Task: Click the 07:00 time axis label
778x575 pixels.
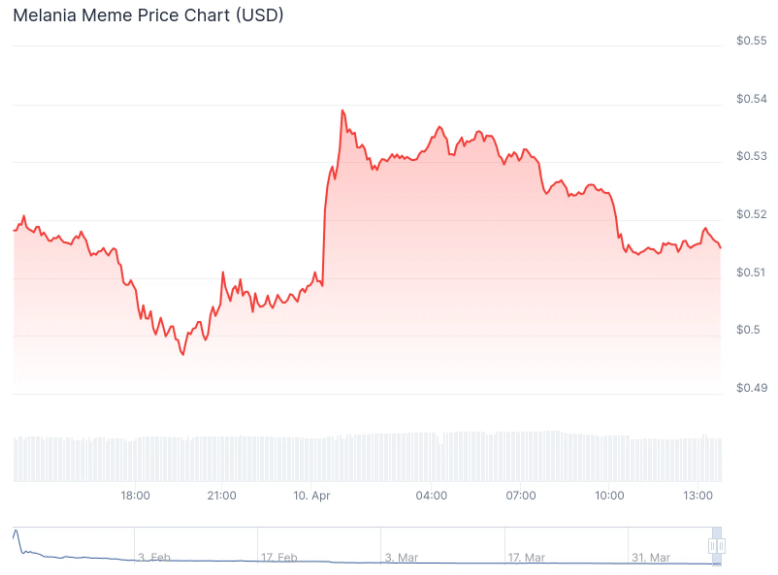Action: [521, 495]
